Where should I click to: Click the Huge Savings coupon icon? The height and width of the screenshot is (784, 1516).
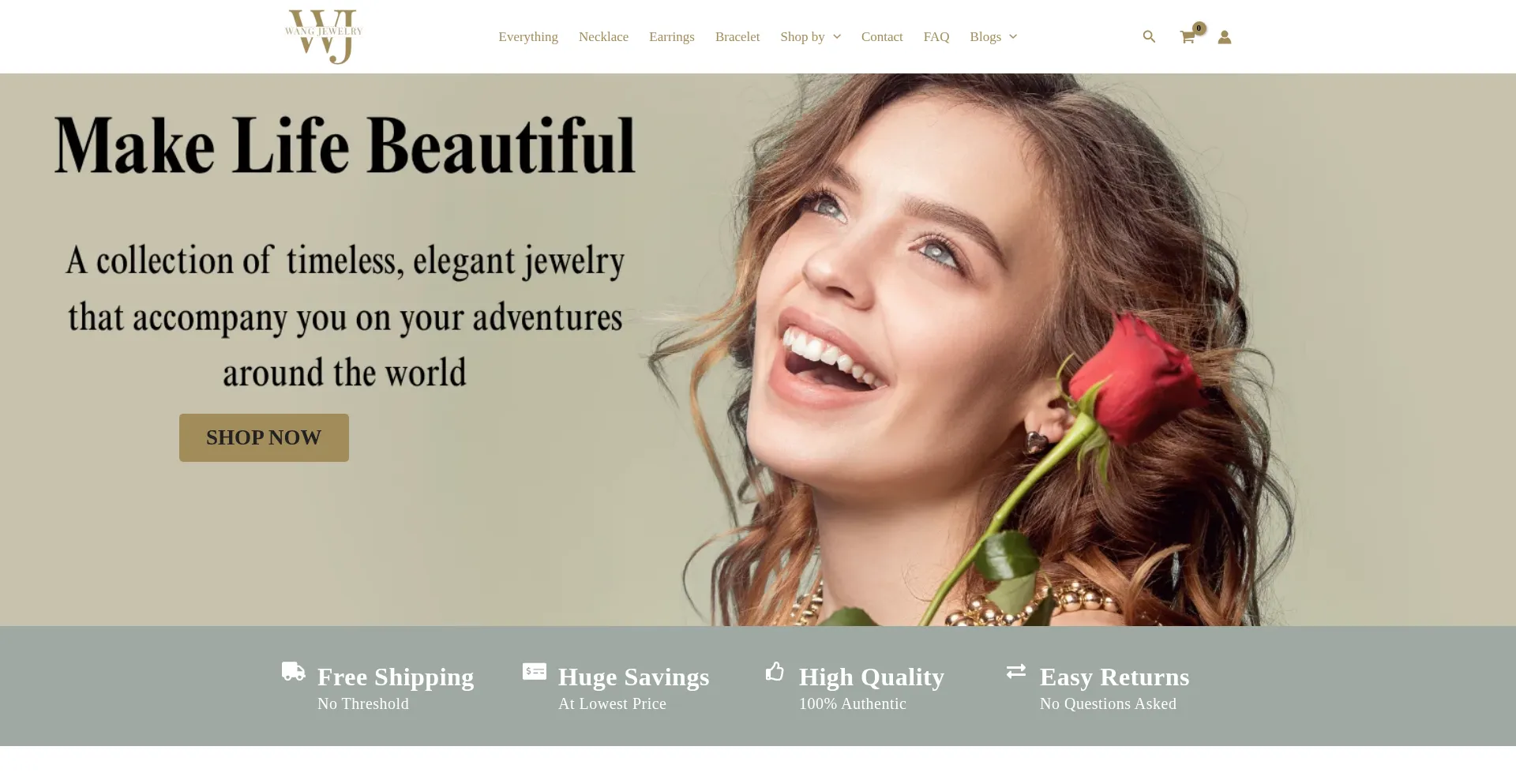pos(535,671)
